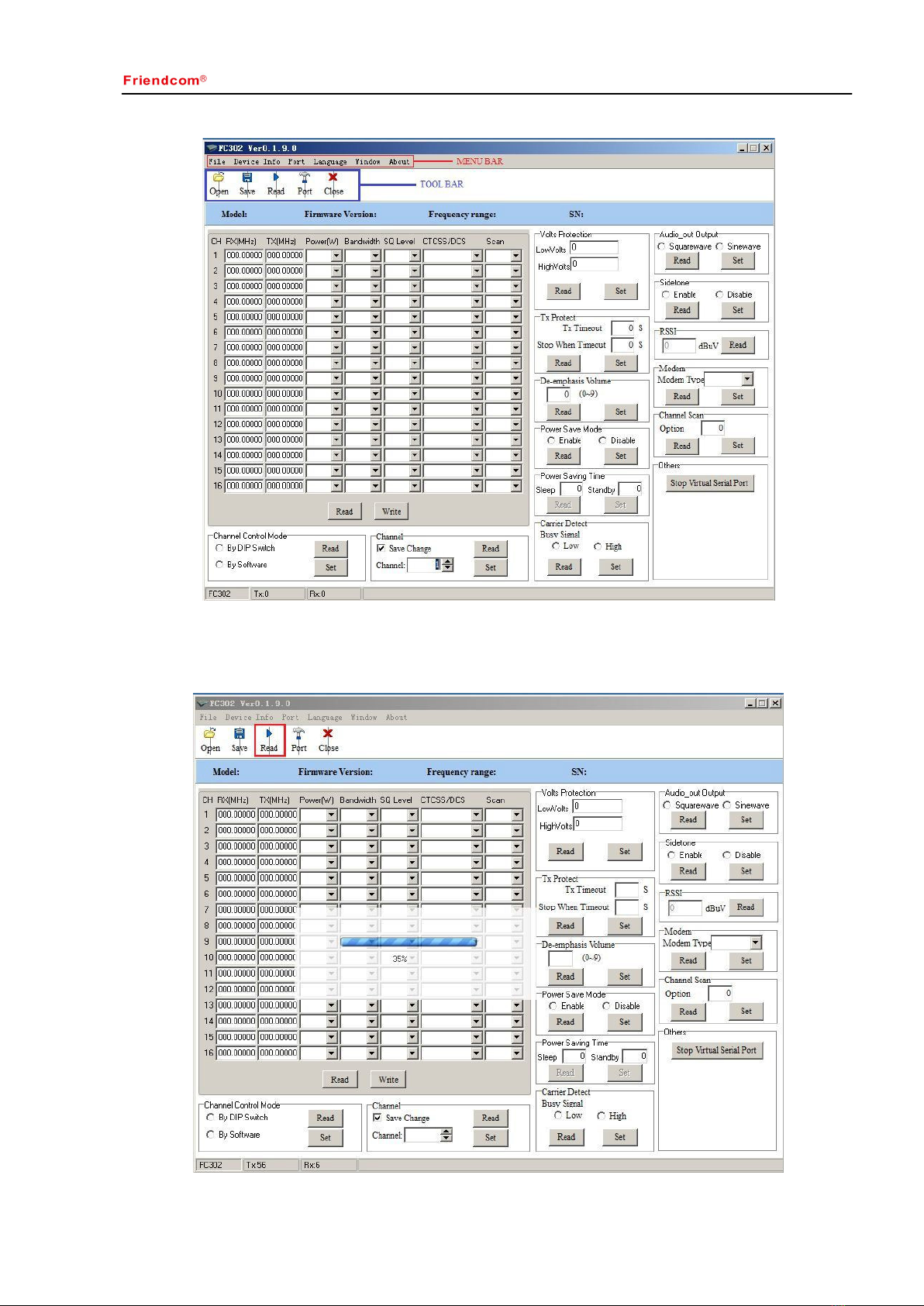Toggle the Save Change checkbox in the lower window

click(378, 1118)
